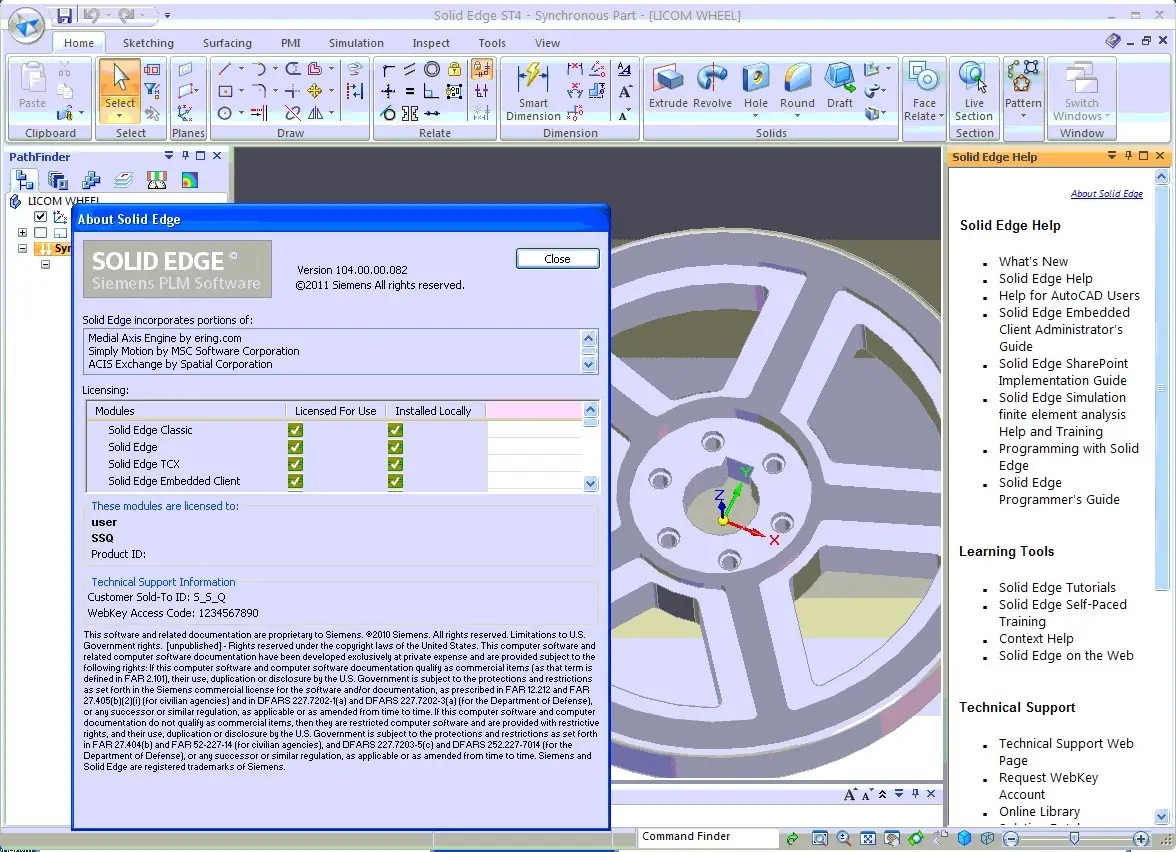The image size is (1176, 852).
Task: Choose the Extrude solid command
Action: click(668, 86)
